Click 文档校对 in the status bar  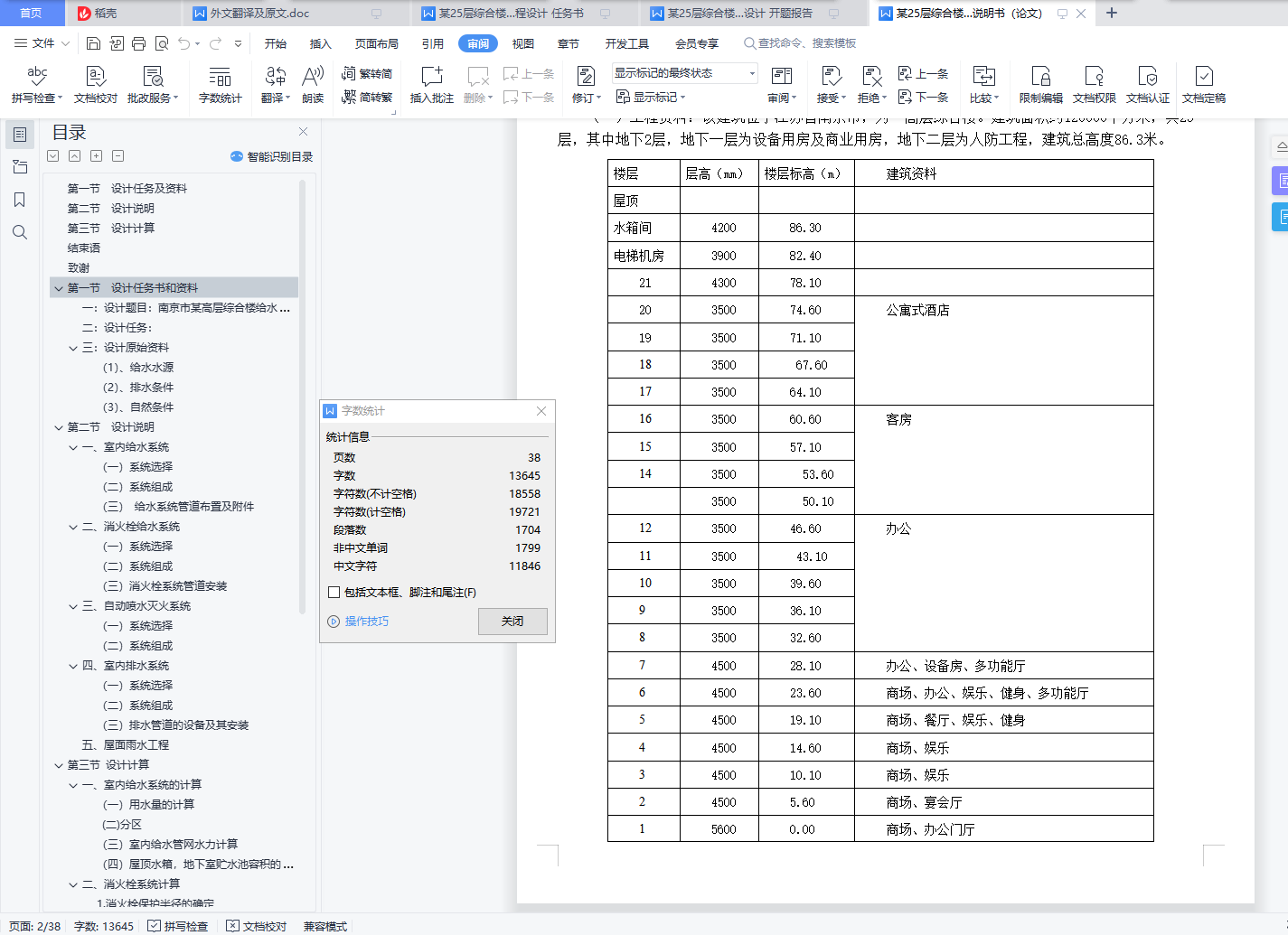[257, 926]
